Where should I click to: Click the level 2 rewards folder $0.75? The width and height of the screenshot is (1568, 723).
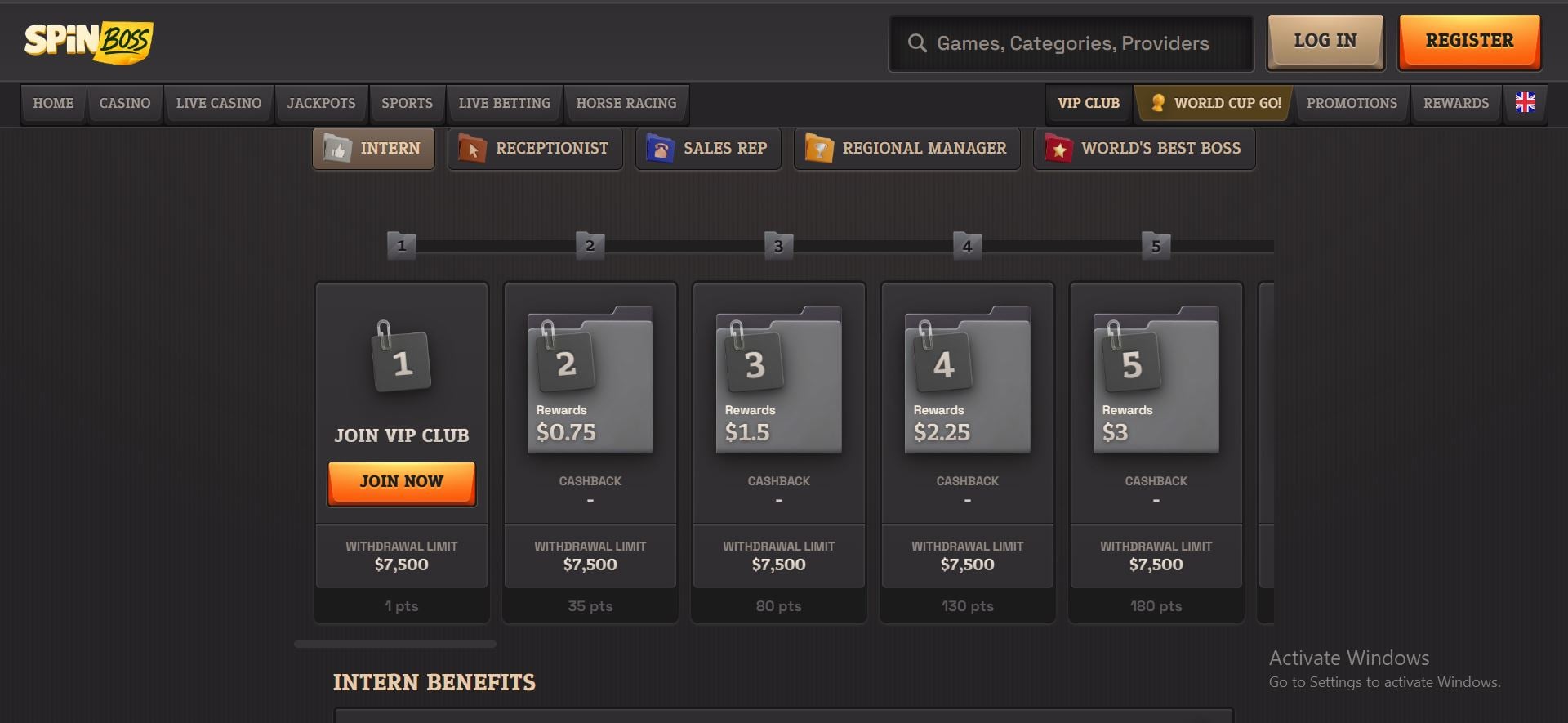pos(590,380)
